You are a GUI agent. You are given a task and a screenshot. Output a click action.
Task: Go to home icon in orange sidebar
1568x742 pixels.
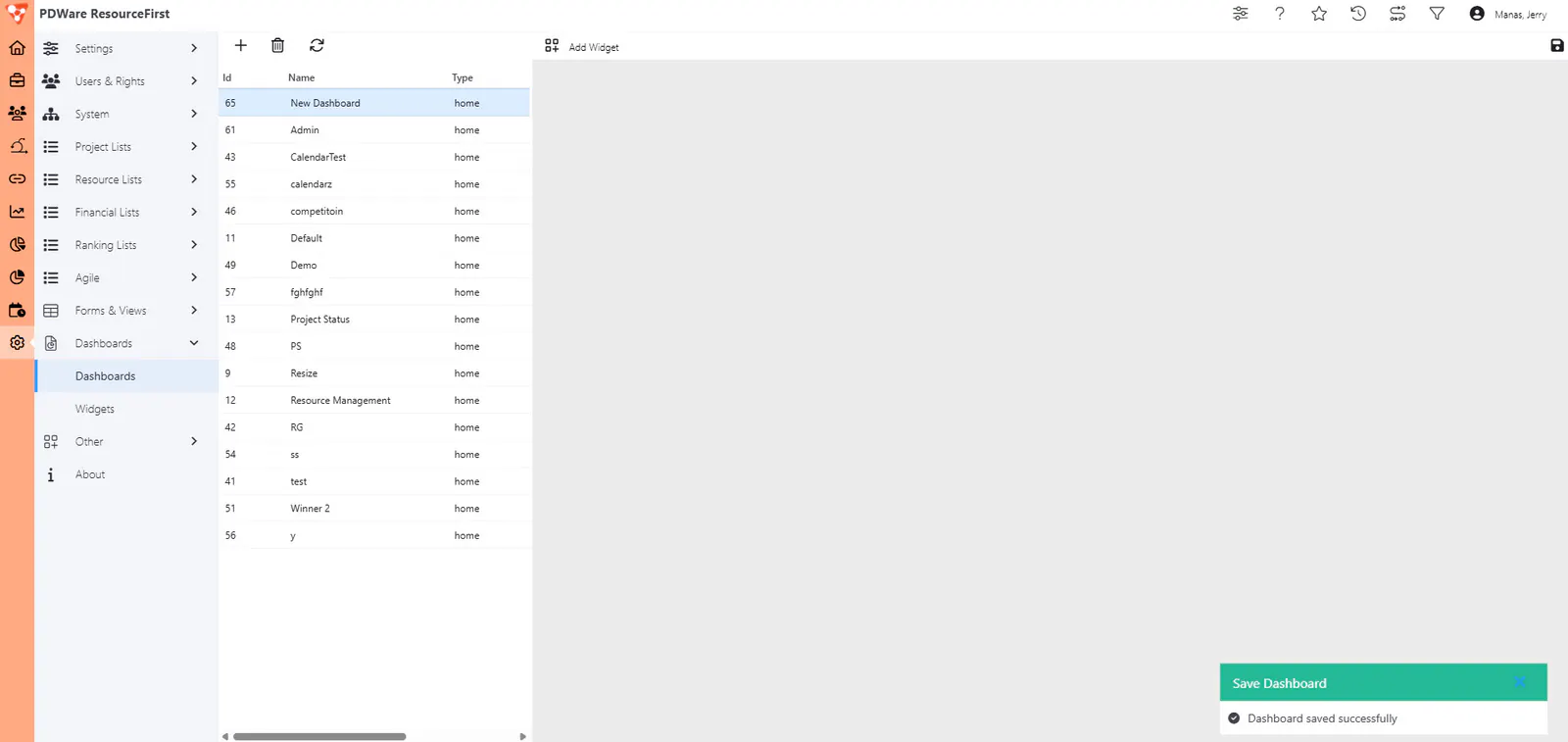pyautogui.click(x=17, y=48)
